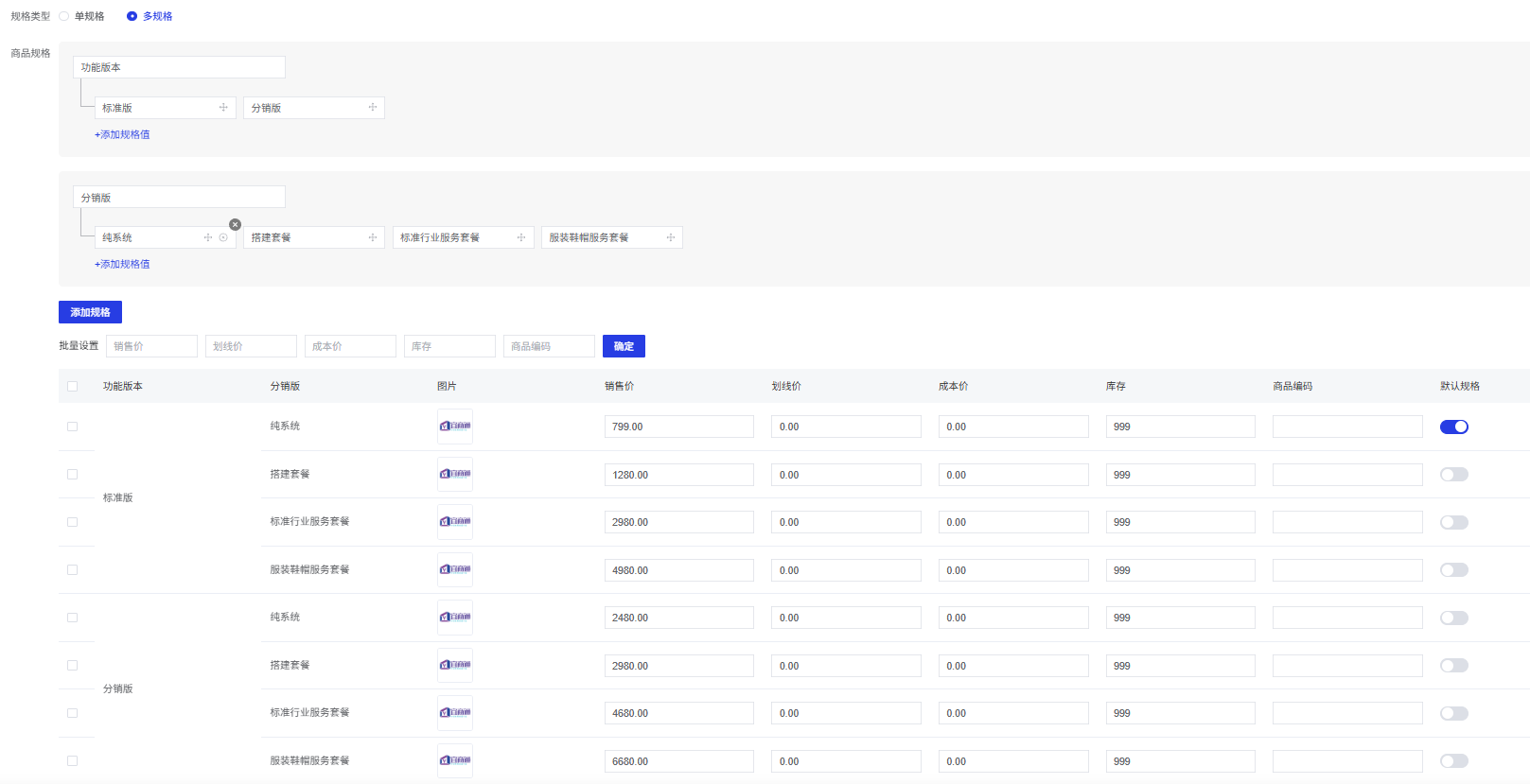Click the move handle on top 分销版 spec value
Screen dimensions: 1530x784
click(x=373, y=108)
